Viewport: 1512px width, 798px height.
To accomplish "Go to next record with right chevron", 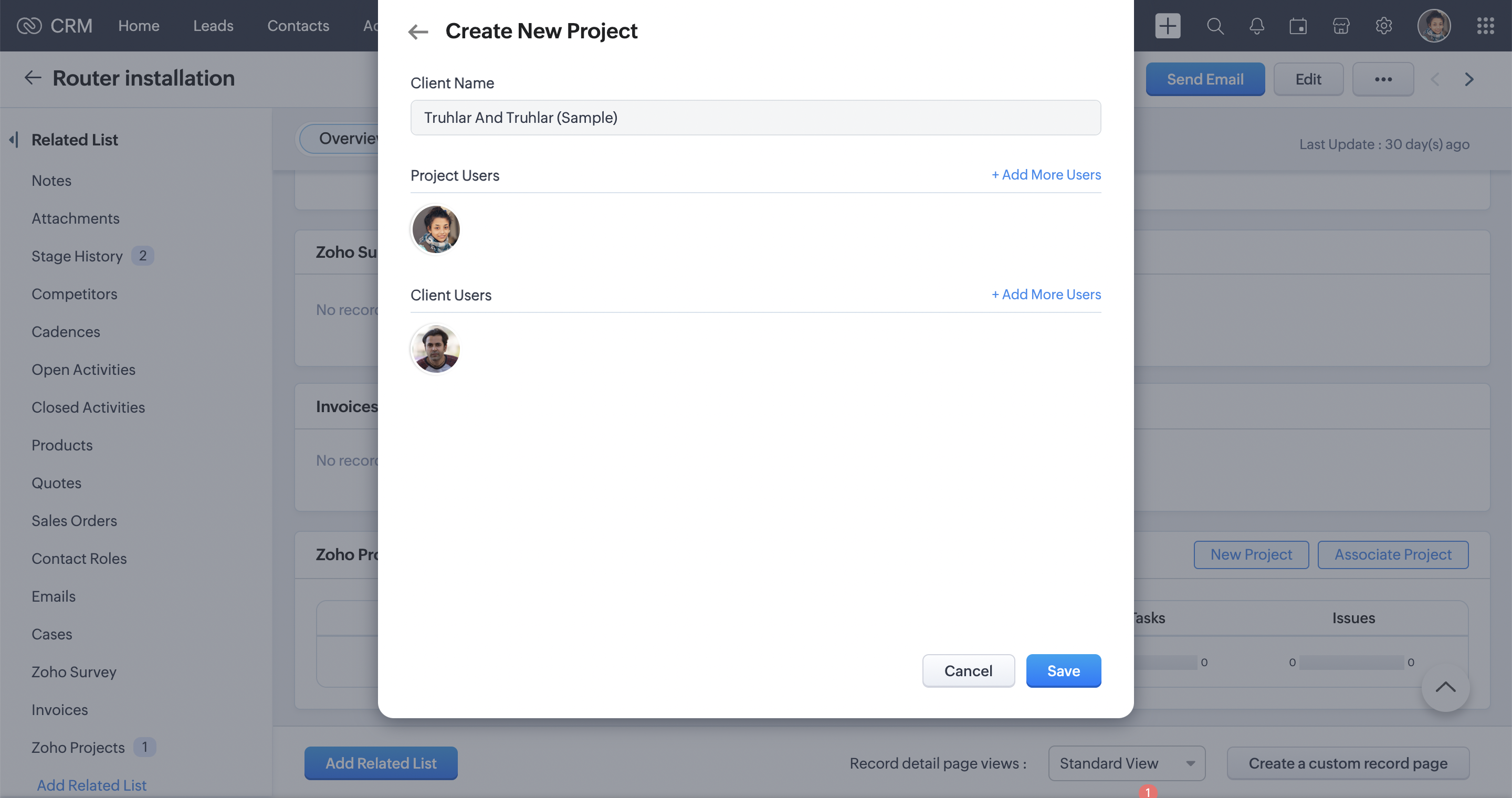I will click(1468, 79).
